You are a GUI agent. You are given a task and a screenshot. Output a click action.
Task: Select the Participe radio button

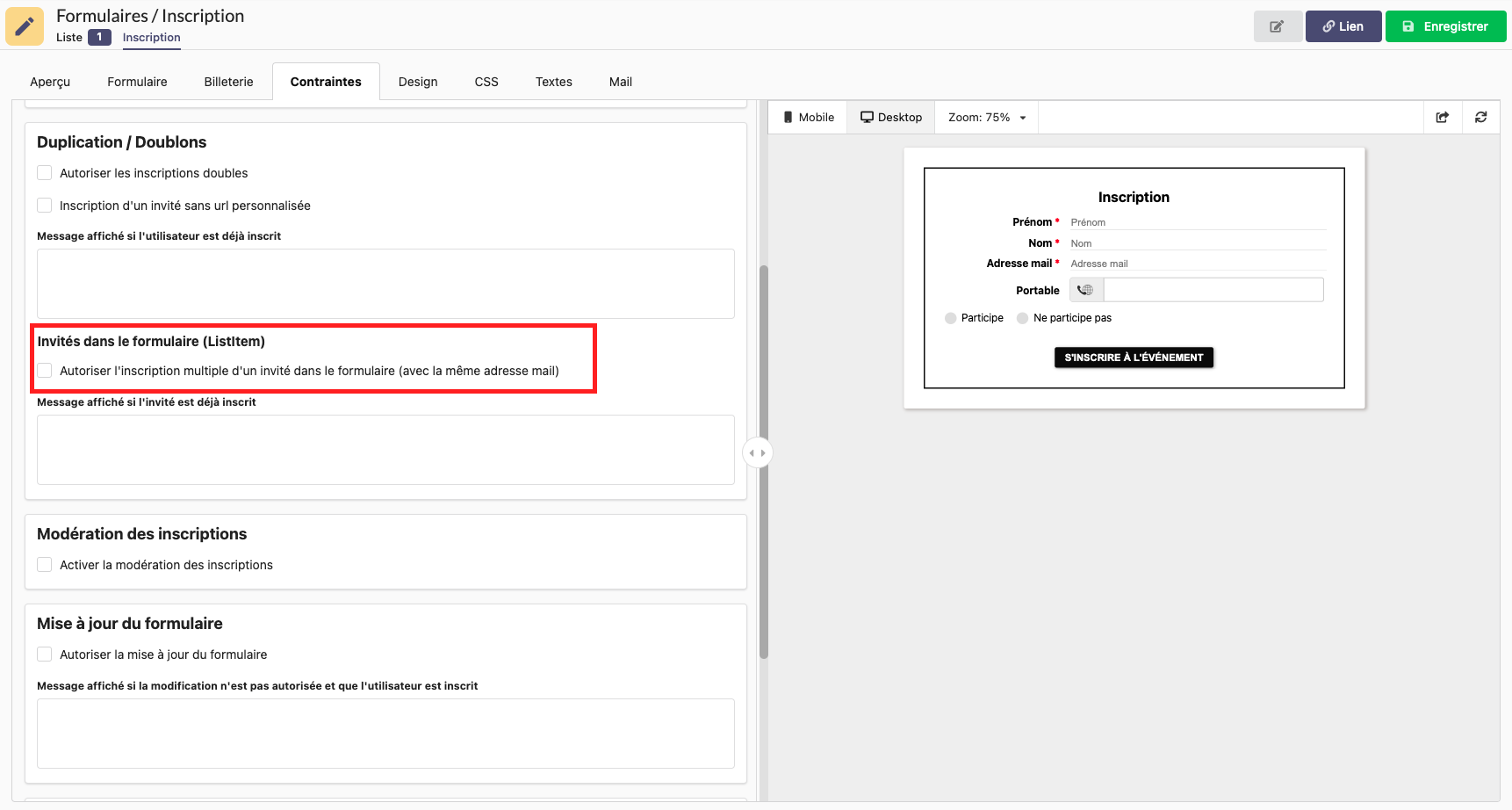[951, 318]
